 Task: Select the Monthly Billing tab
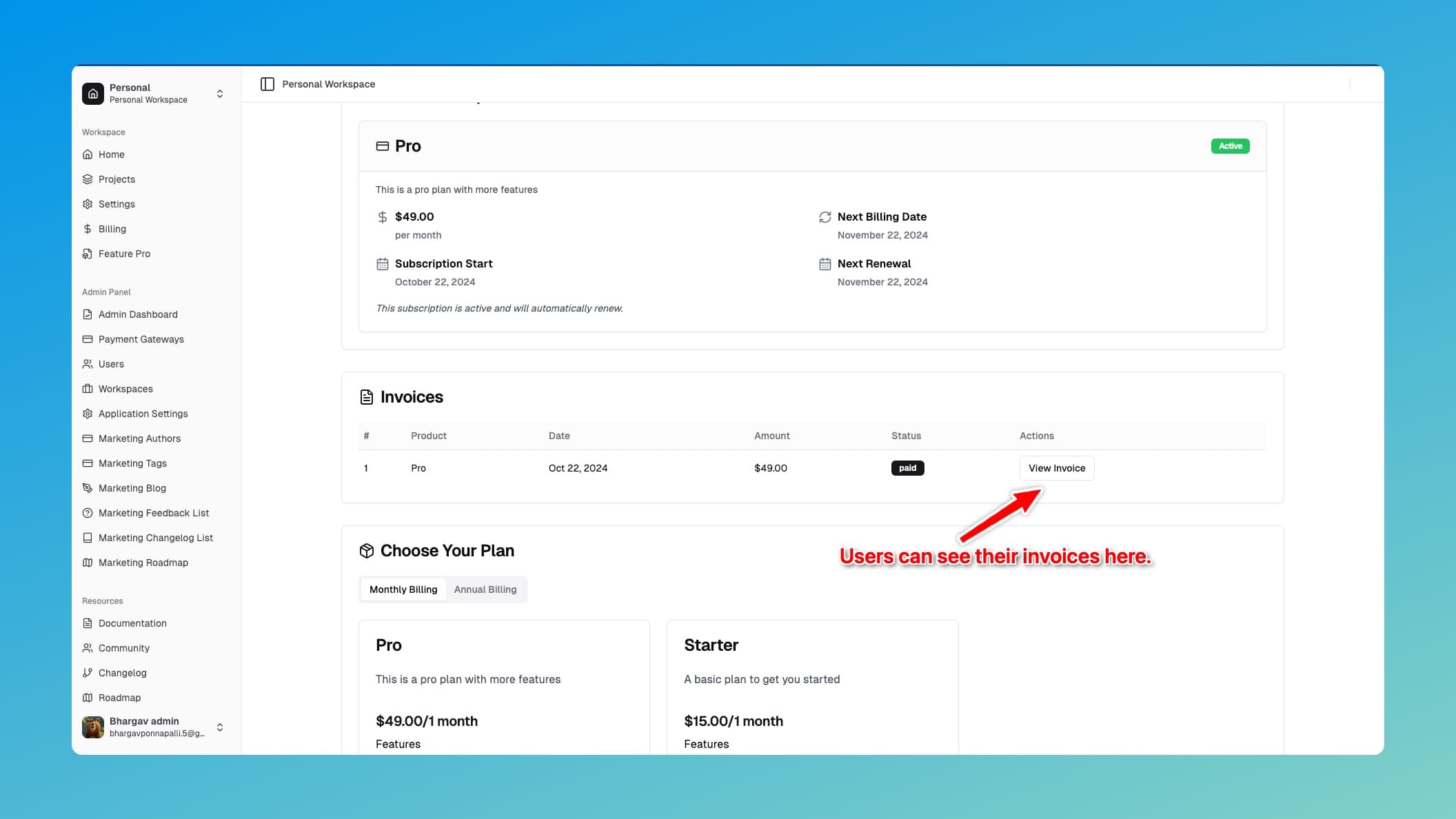click(403, 589)
